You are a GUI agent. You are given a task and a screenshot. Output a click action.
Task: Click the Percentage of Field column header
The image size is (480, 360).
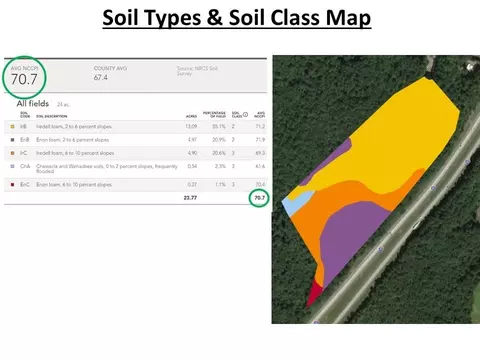214,115
